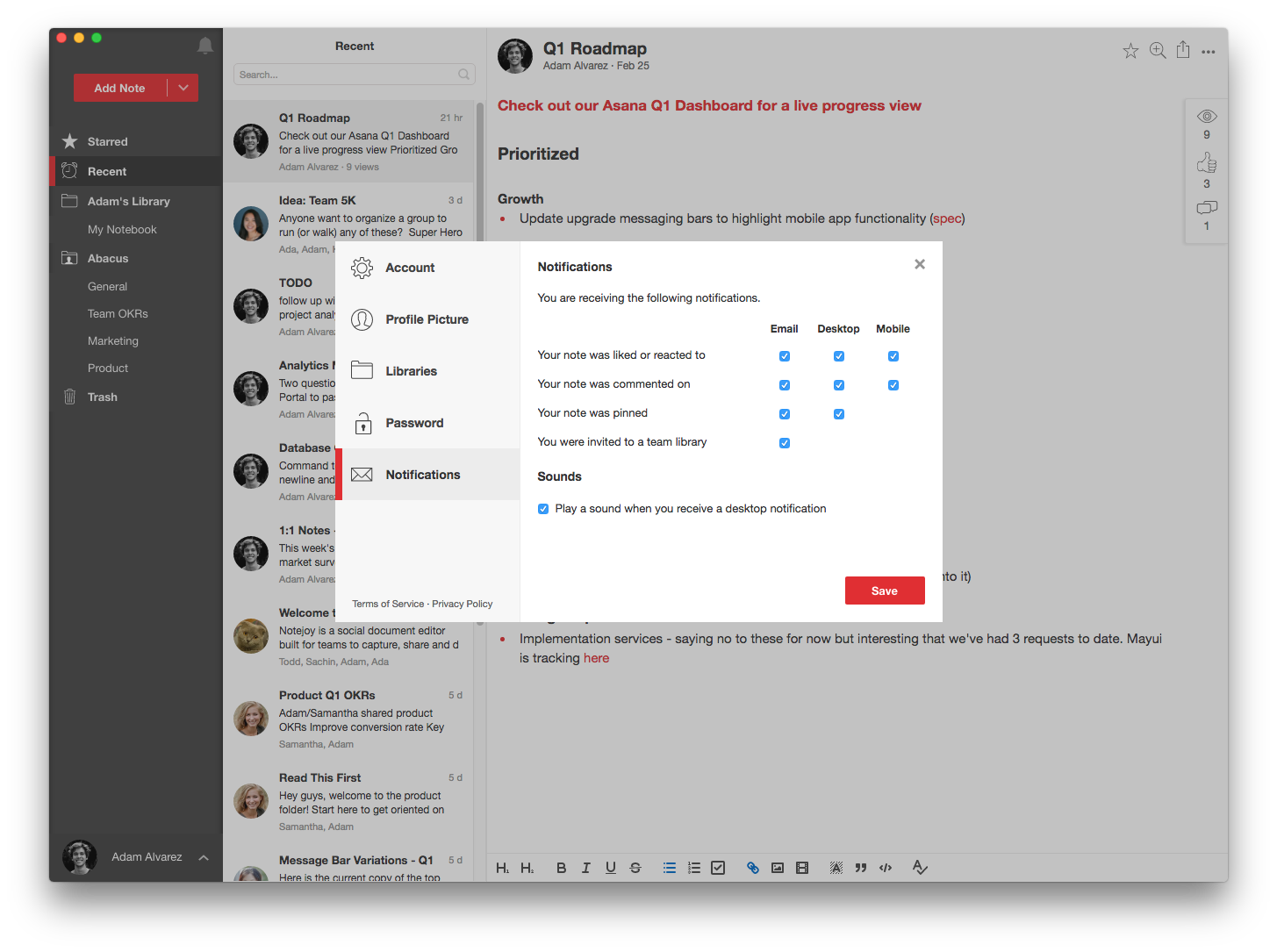Click in the Search notes field
1277x952 pixels.
(347, 75)
